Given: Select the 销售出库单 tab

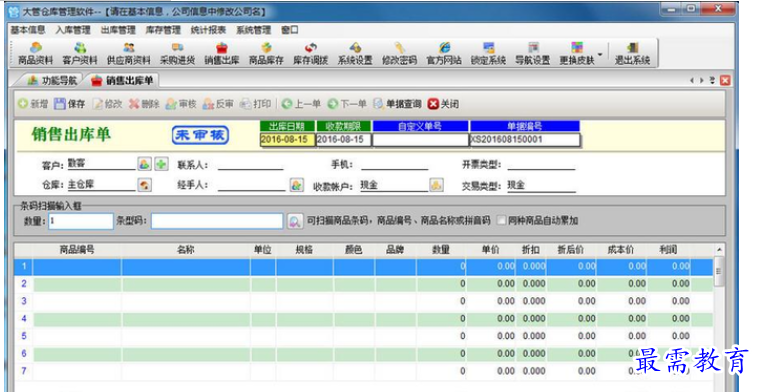Looking at the screenshot, I should (123, 81).
